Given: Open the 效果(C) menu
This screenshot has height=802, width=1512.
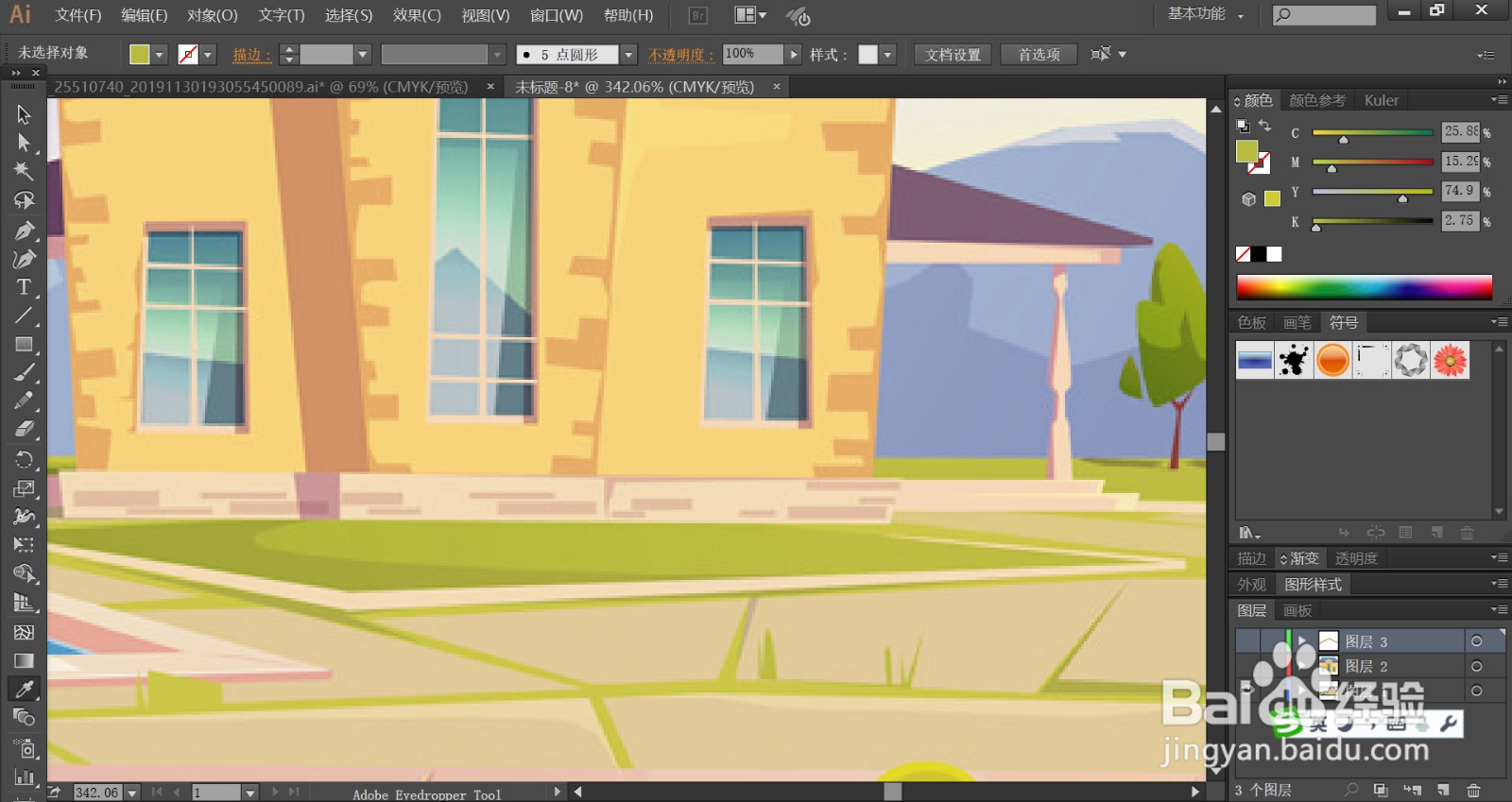Looking at the screenshot, I should [x=417, y=15].
